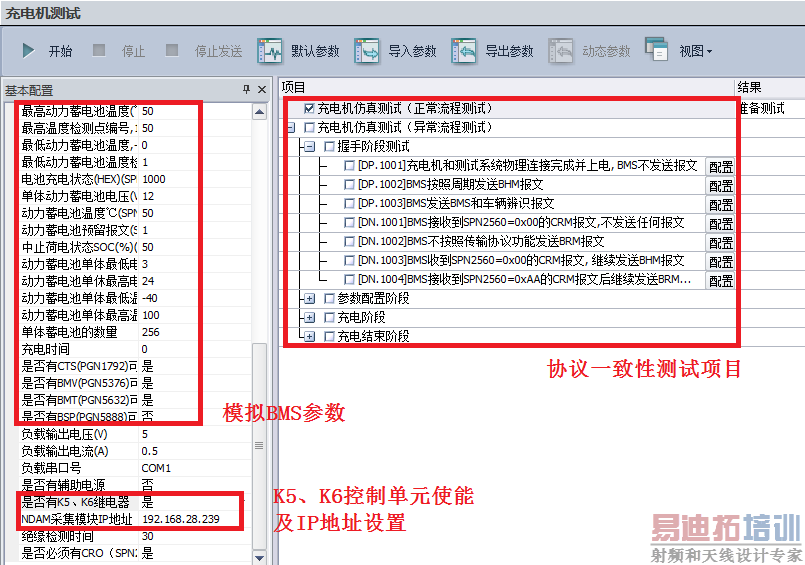Click the 动态参数 icon
This screenshot has width=805, height=565.
click(x=561, y=51)
